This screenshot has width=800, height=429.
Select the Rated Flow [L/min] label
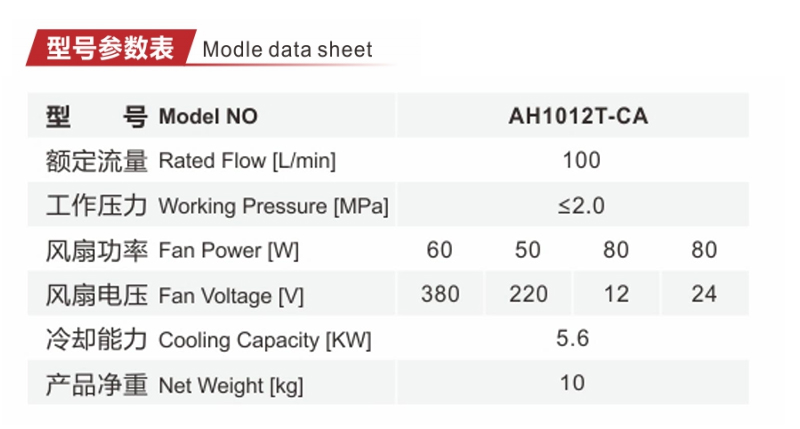[247, 161]
